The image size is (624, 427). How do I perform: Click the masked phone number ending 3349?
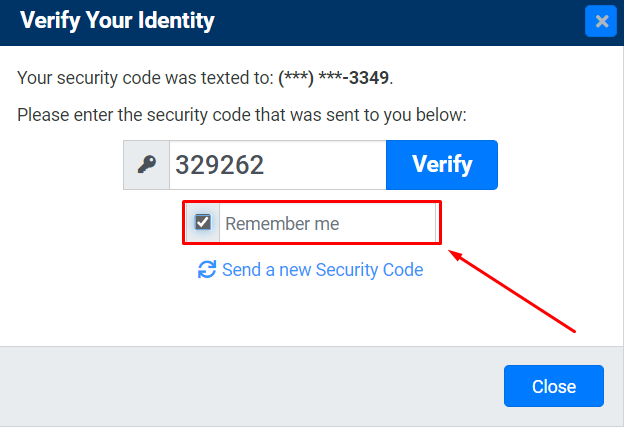point(333,78)
